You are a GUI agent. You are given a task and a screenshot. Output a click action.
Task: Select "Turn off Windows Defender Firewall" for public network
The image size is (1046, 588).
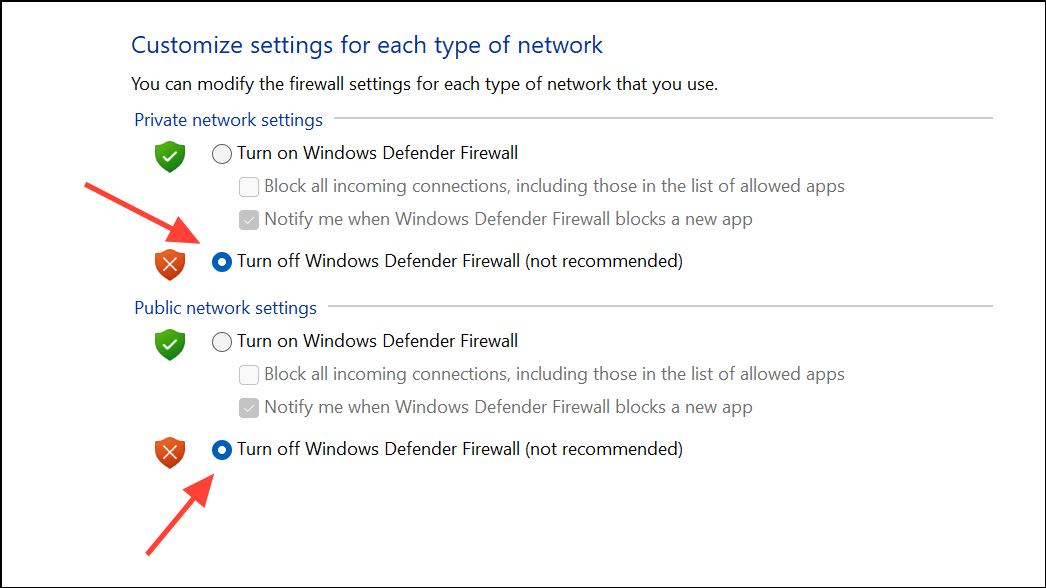[x=221, y=450]
